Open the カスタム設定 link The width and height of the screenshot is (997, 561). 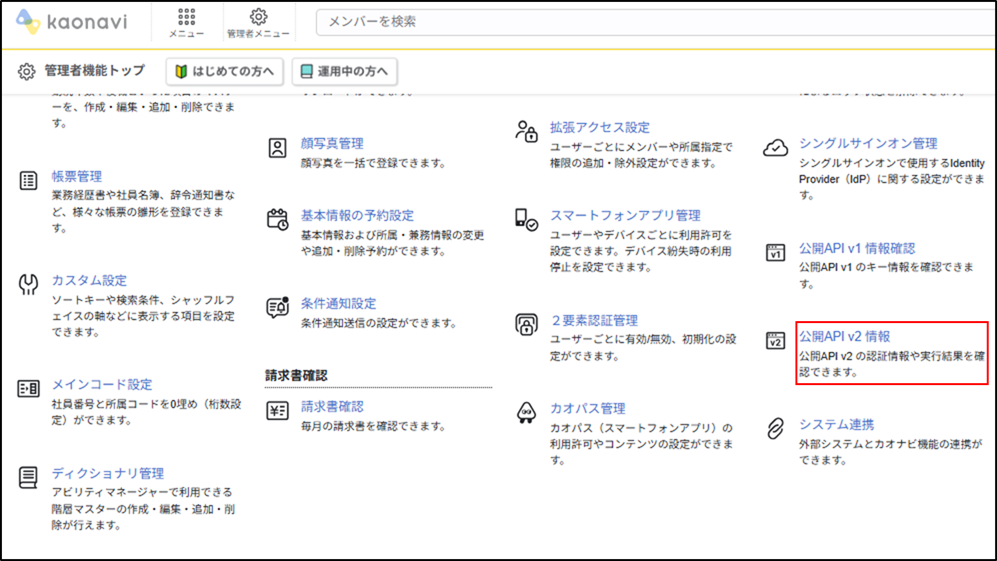tap(89, 280)
